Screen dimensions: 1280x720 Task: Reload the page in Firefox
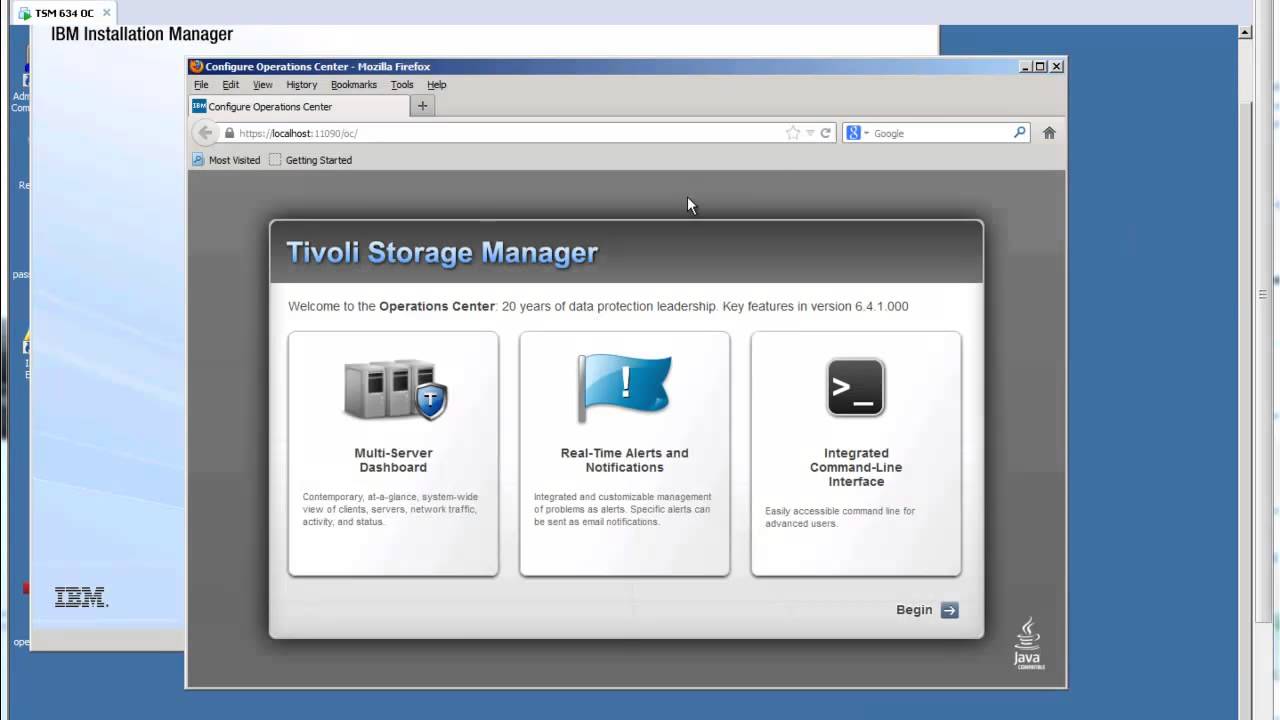pos(826,133)
